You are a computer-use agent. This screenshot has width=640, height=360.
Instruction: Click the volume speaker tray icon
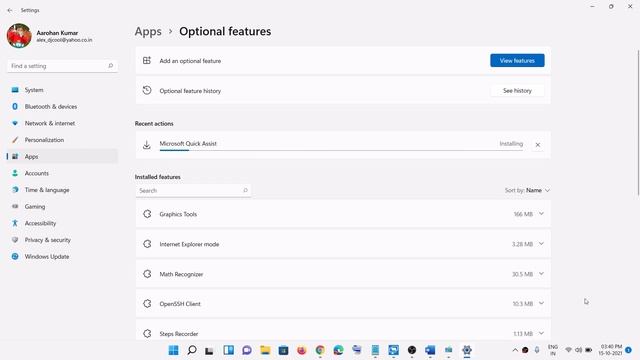[x=578, y=350]
